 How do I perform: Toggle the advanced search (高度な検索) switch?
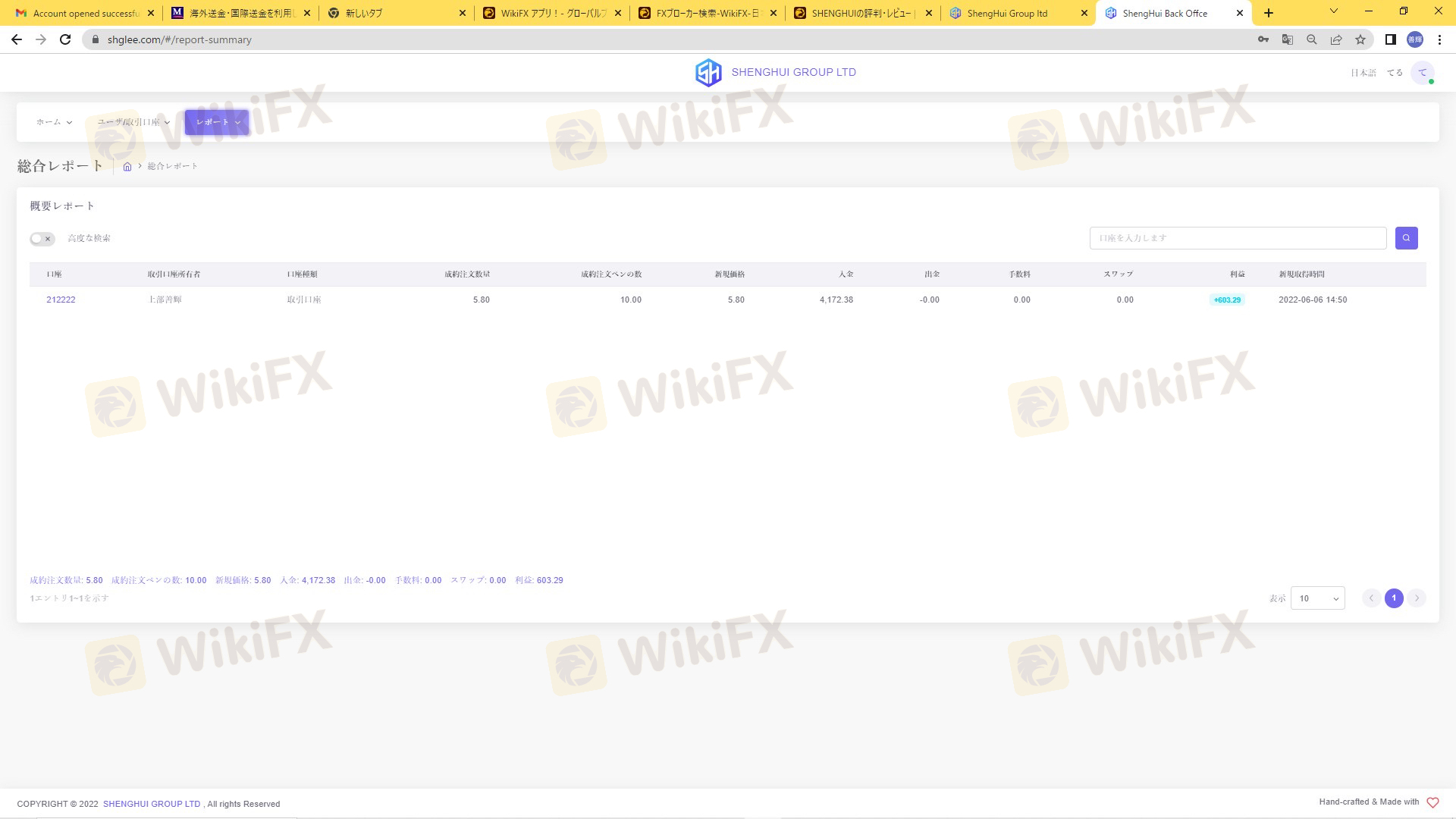pos(42,239)
